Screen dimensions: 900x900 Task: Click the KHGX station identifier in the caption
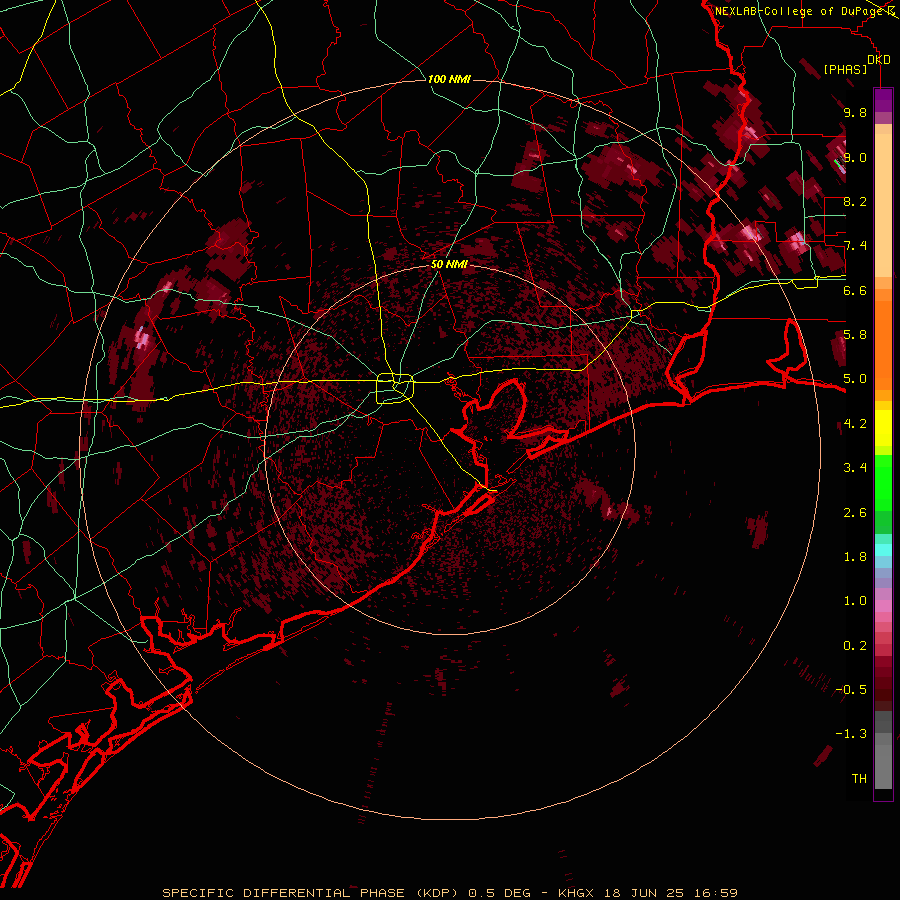pos(576,893)
